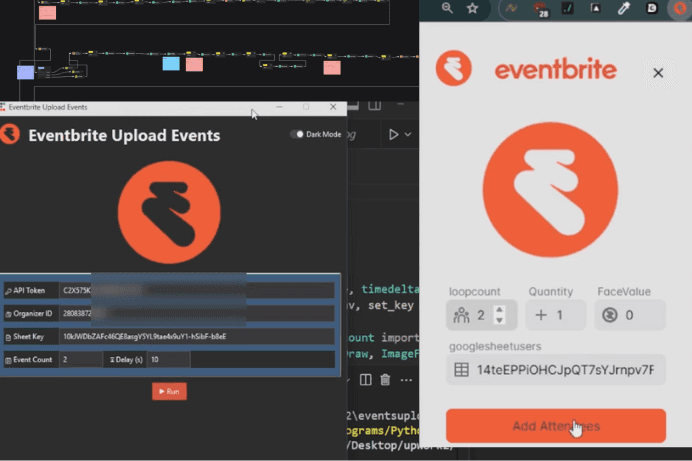Open the terminal panel ellipsis more menu
Viewport: 692px width, 461px height.
point(406,380)
